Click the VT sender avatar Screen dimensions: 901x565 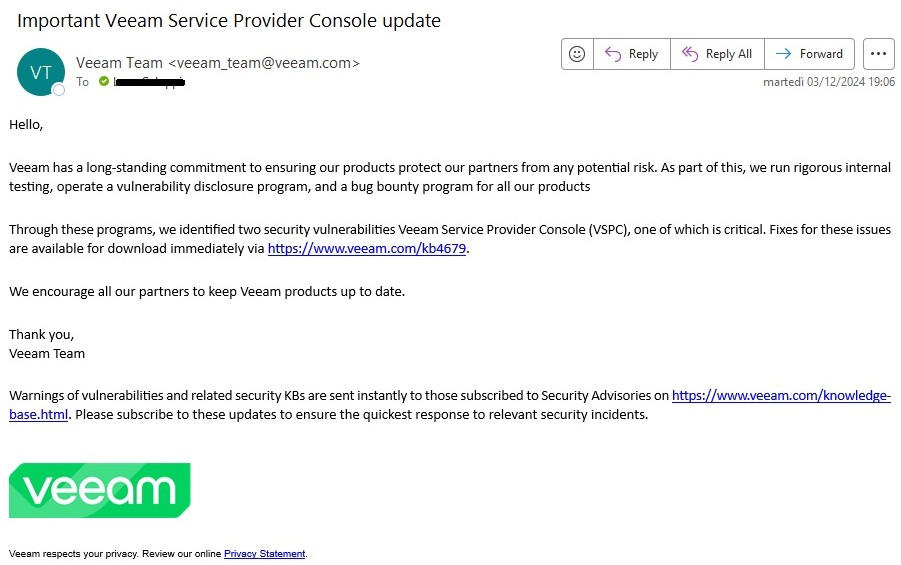[x=41, y=72]
